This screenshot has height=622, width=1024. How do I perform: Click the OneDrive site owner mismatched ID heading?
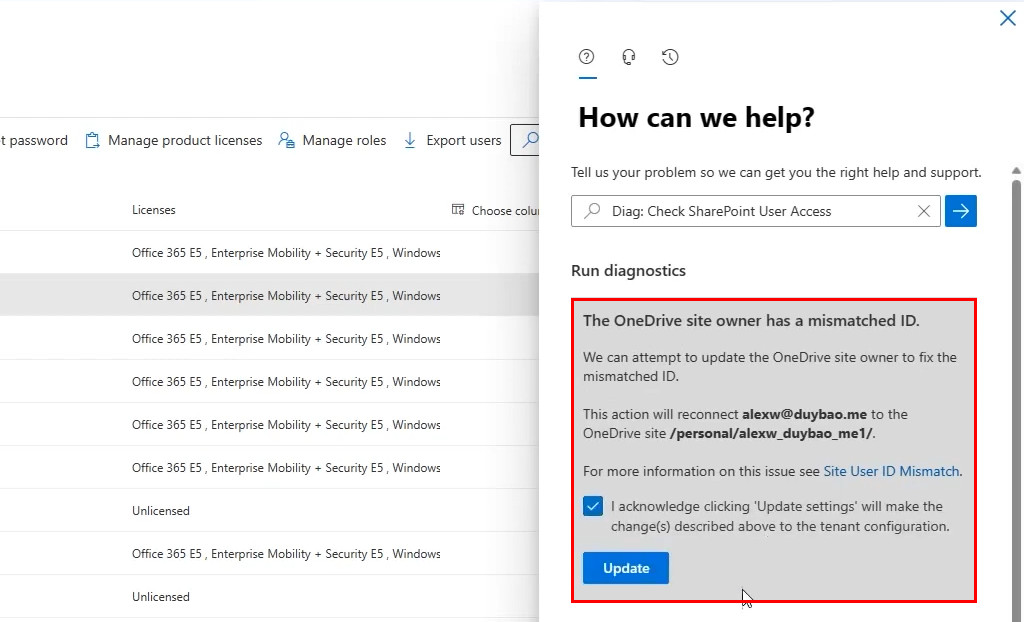tap(751, 320)
